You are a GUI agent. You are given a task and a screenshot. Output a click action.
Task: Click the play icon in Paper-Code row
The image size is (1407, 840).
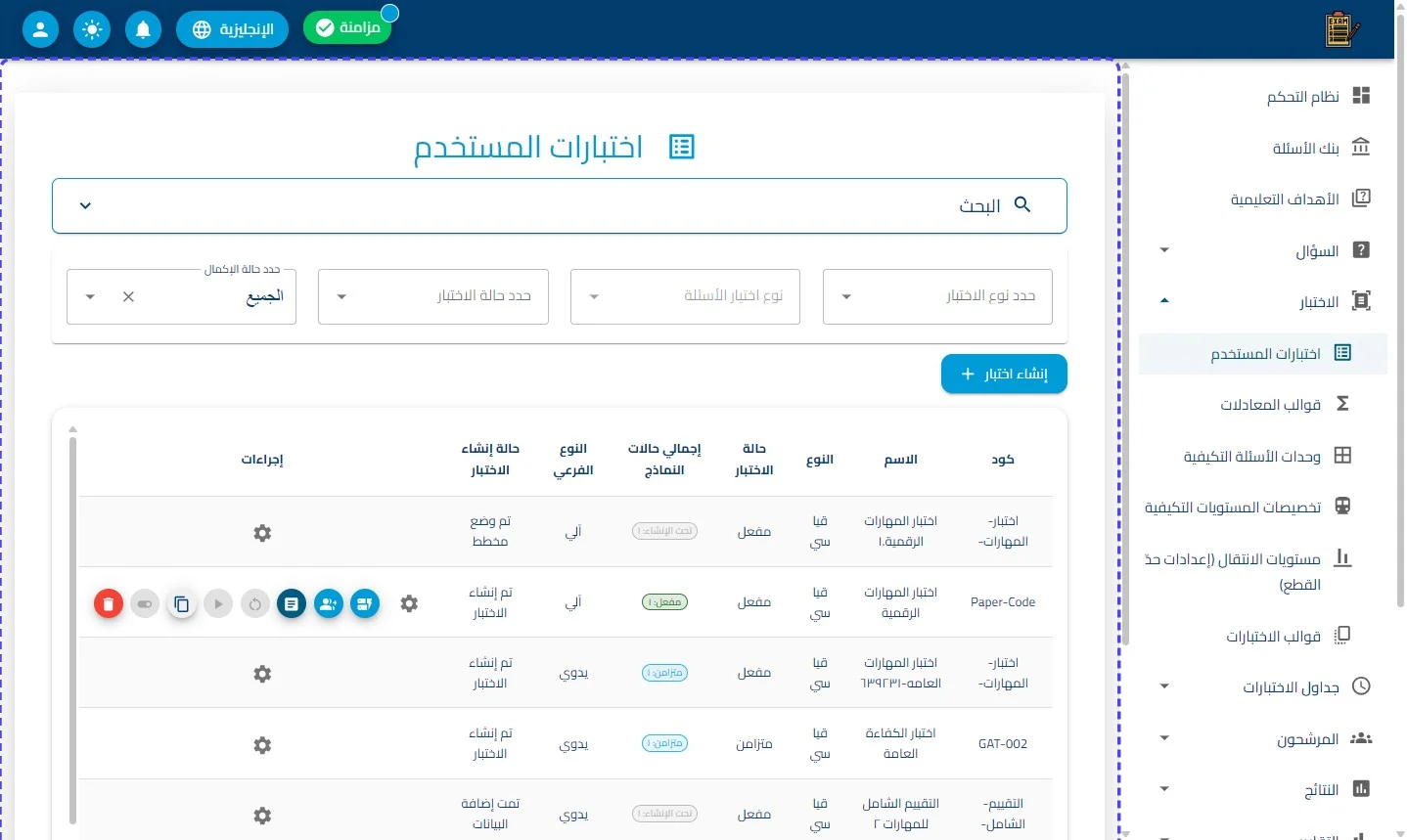tap(218, 603)
